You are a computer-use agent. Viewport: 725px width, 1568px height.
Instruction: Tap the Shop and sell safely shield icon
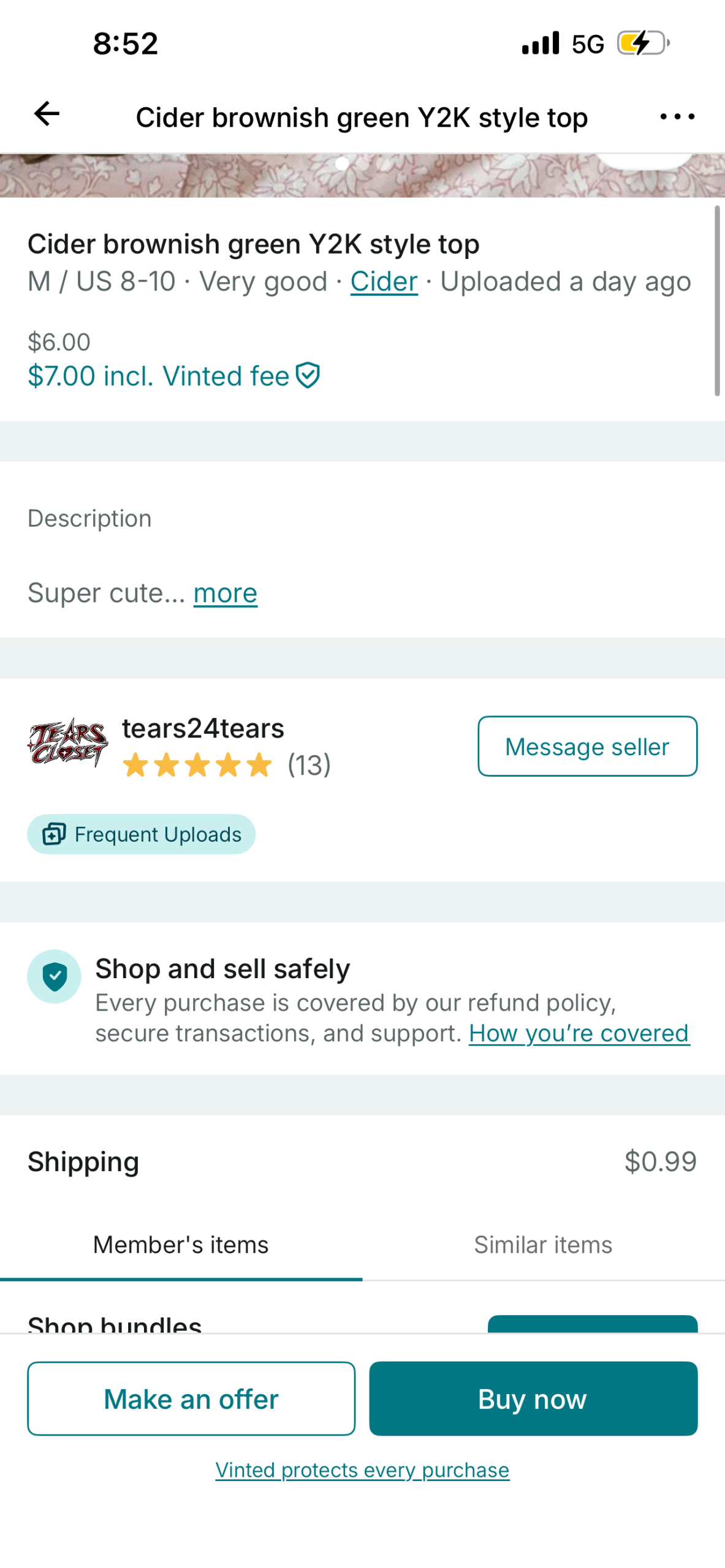(55, 976)
